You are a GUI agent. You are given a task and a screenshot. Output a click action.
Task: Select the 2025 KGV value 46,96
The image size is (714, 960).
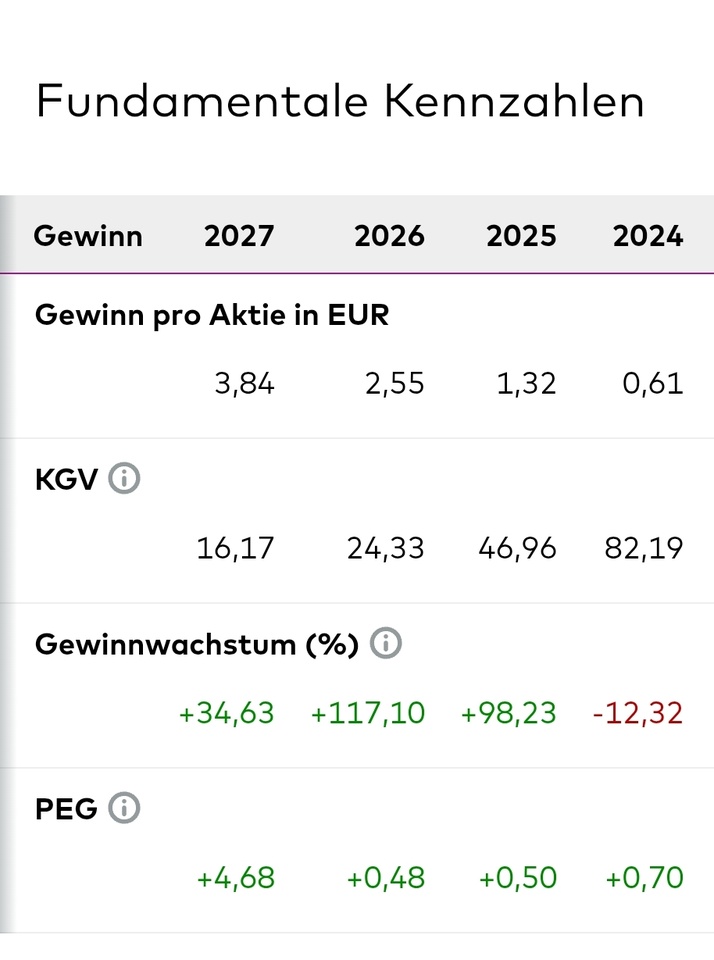tap(517, 548)
